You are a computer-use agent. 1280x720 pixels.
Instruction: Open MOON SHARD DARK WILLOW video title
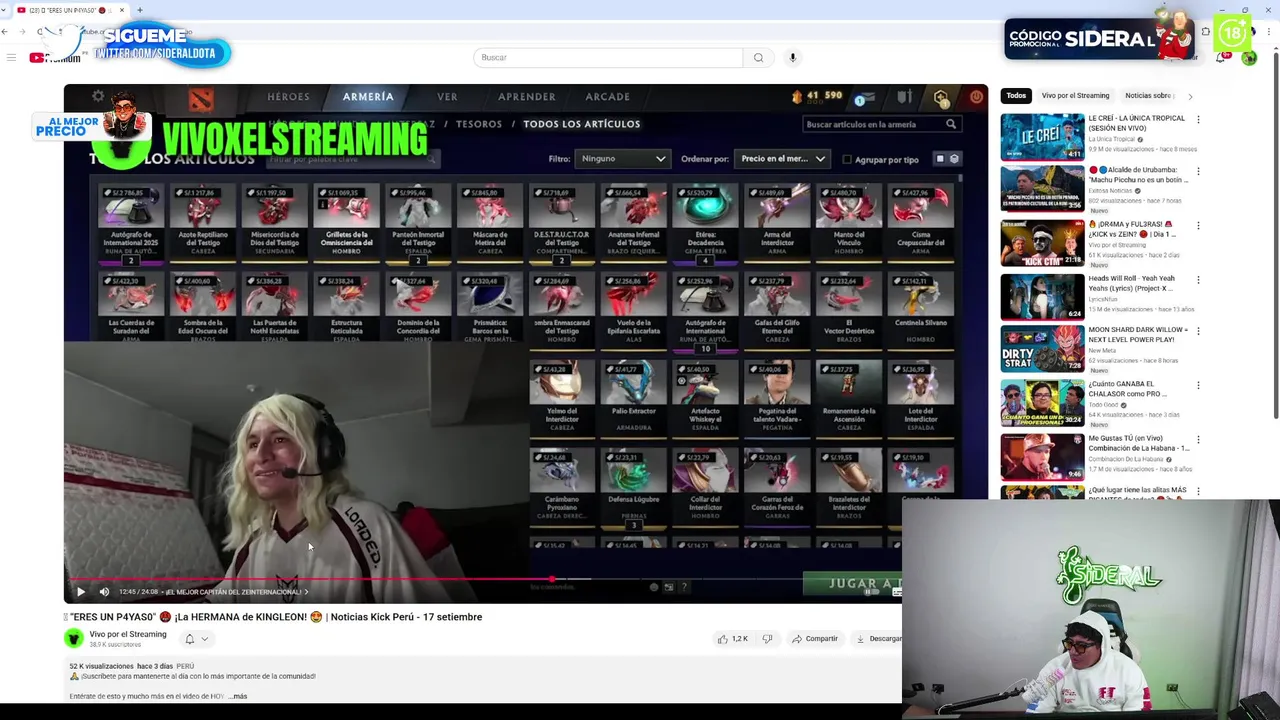point(1138,334)
